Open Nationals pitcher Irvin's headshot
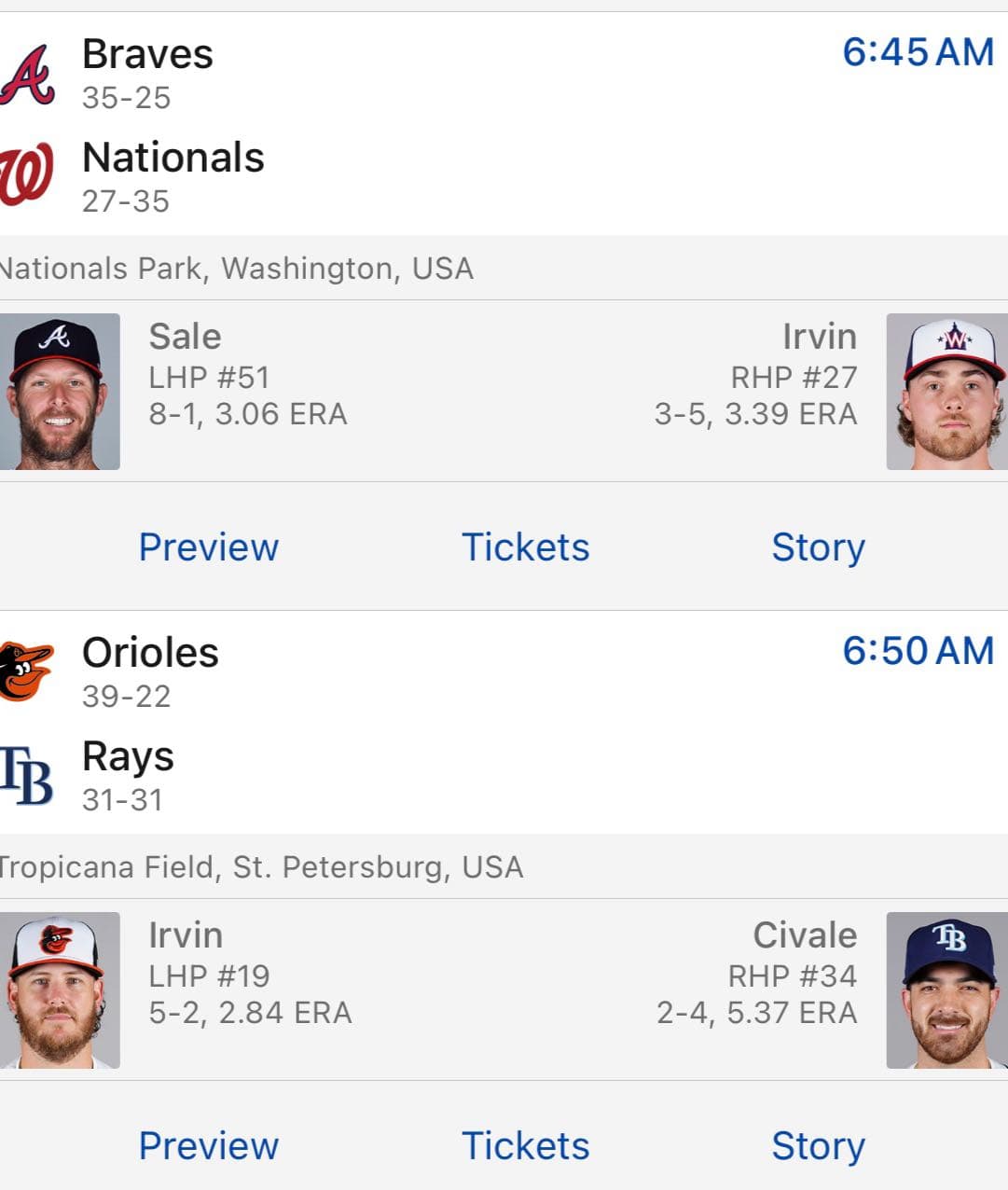Image resolution: width=1008 pixels, height=1190 pixels. 946,392
